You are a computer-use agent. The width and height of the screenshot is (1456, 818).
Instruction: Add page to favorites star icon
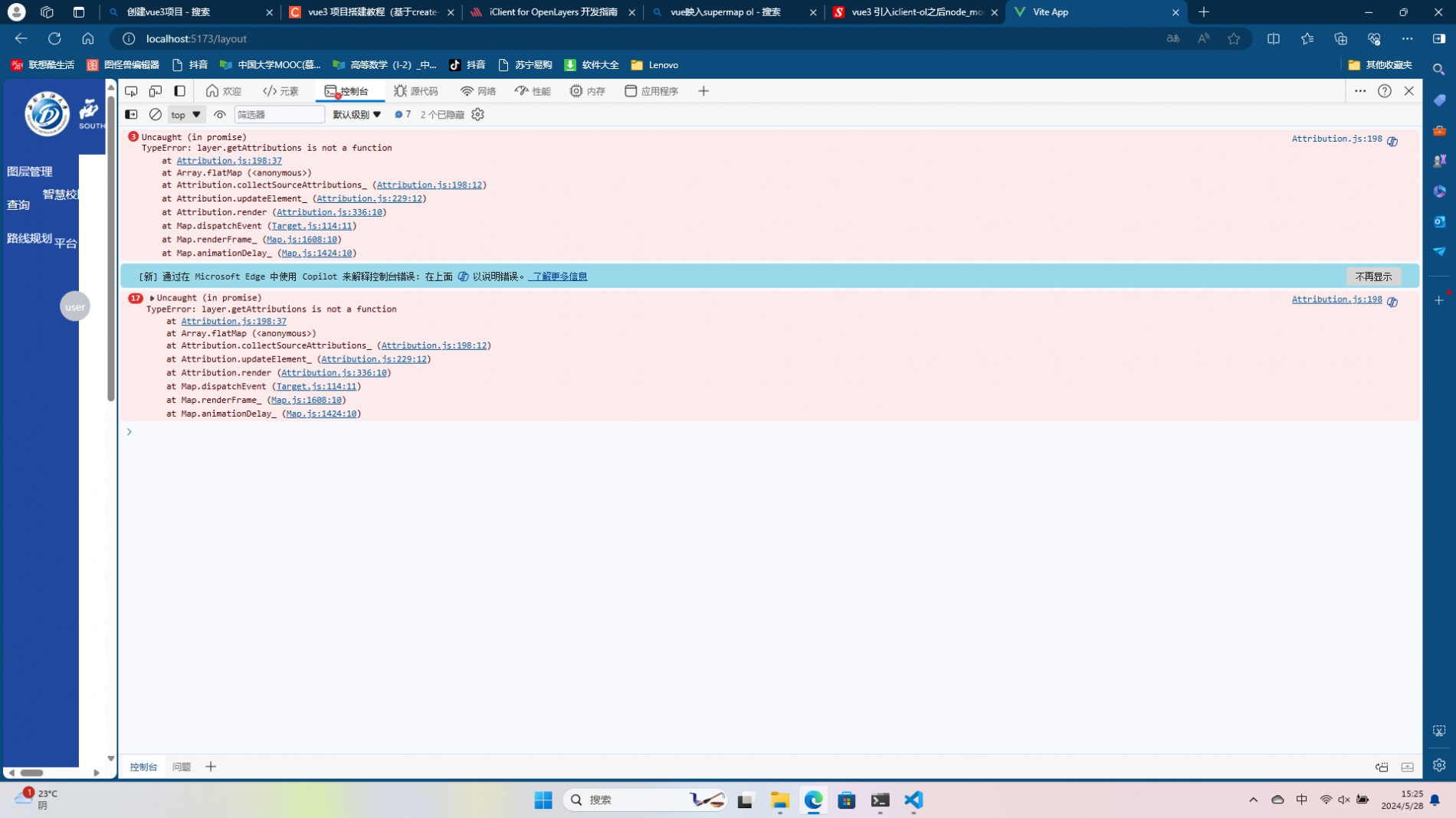(x=1234, y=38)
